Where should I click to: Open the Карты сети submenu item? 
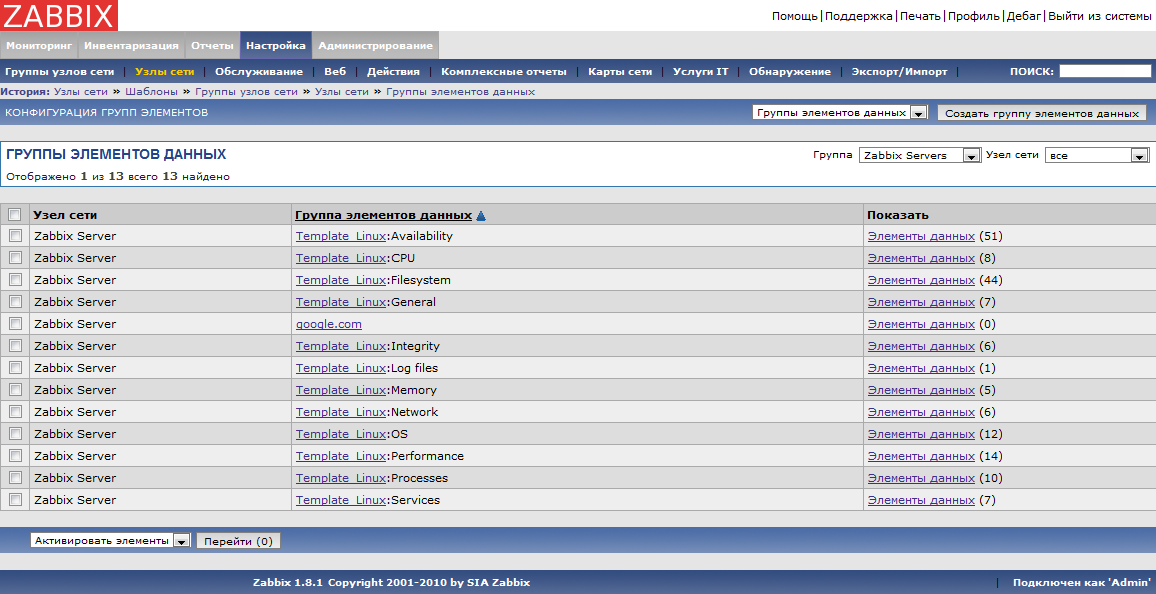click(620, 71)
